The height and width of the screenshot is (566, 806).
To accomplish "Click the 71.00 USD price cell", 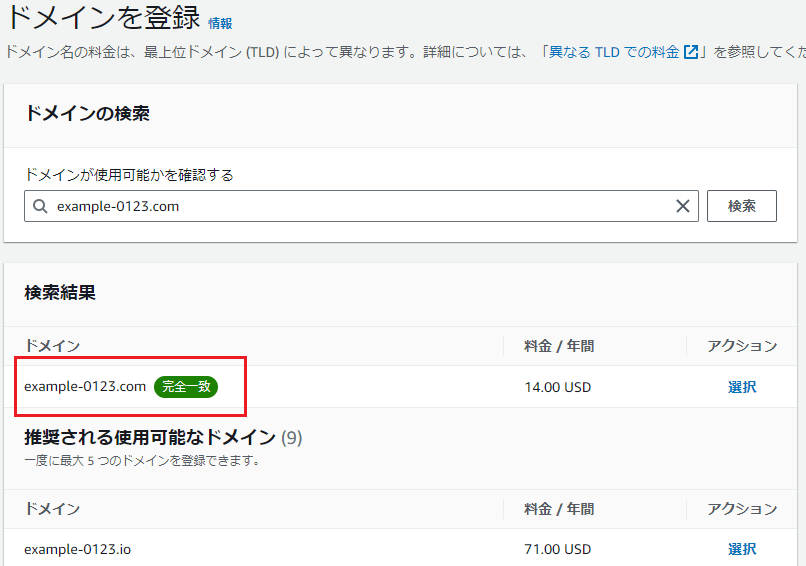I will tap(558, 550).
